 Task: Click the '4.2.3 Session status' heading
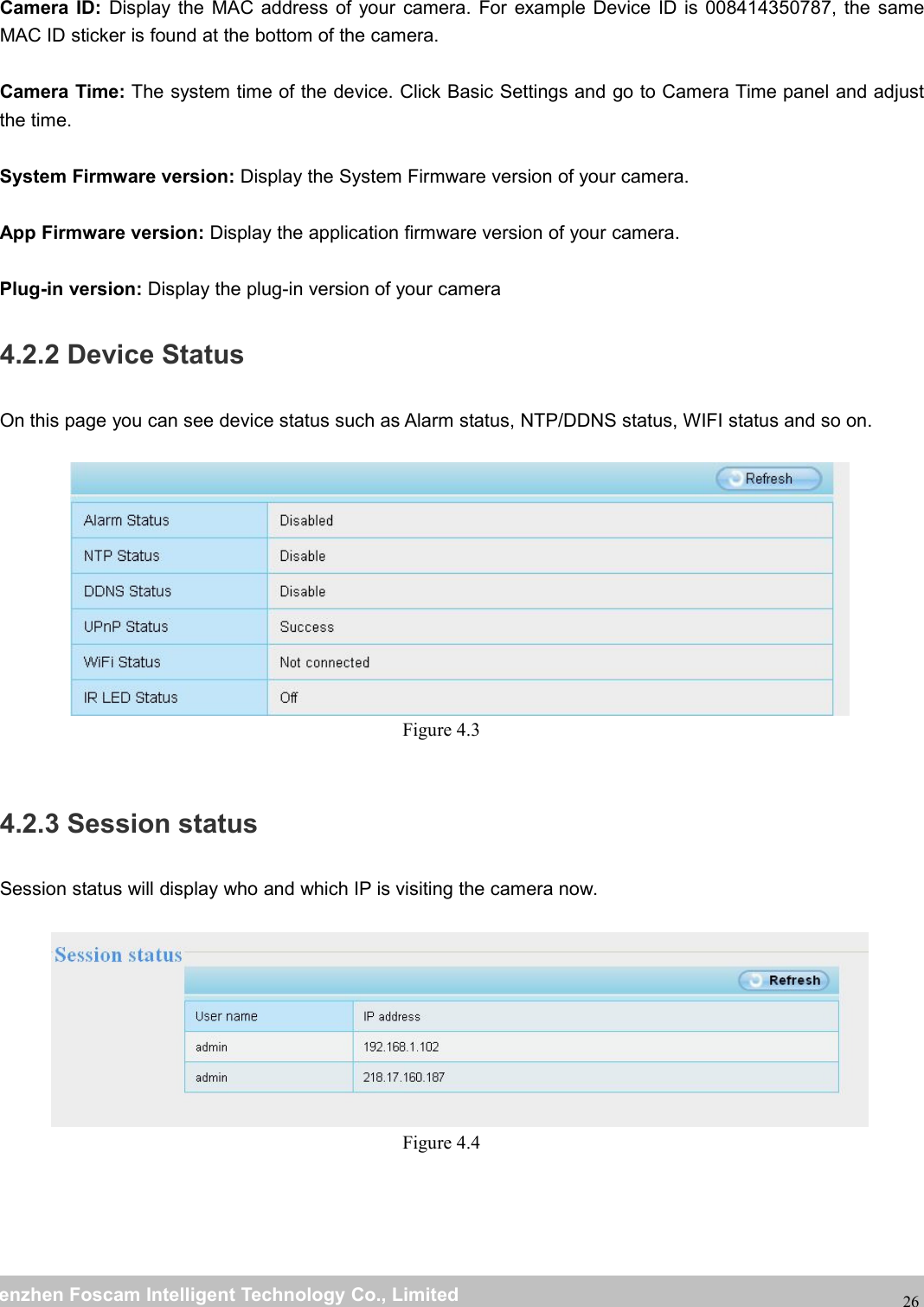(x=129, y=823)
